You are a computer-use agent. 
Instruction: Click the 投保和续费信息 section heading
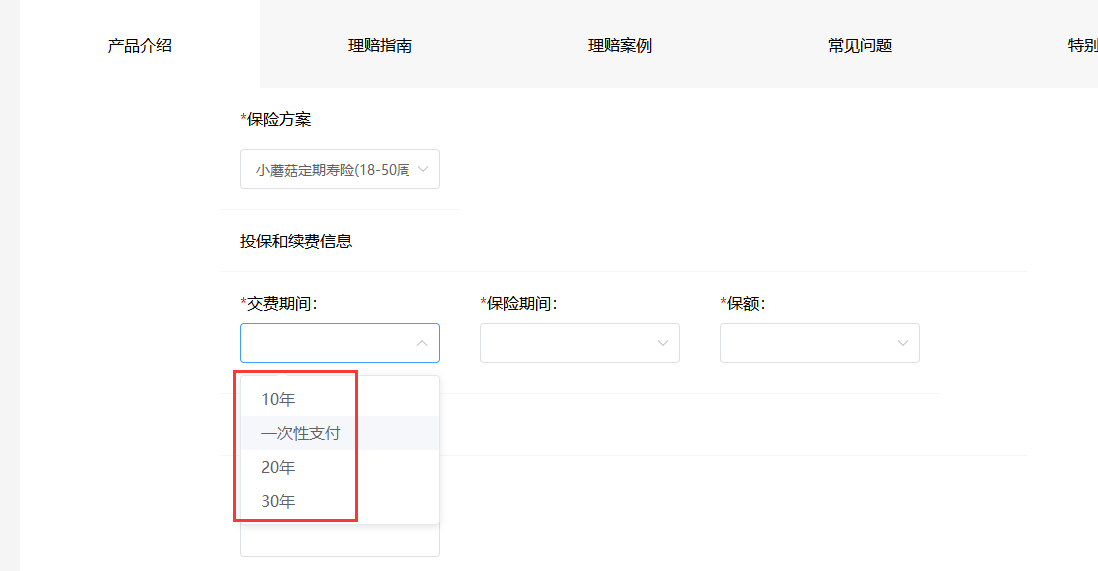[x=296, y=241]
